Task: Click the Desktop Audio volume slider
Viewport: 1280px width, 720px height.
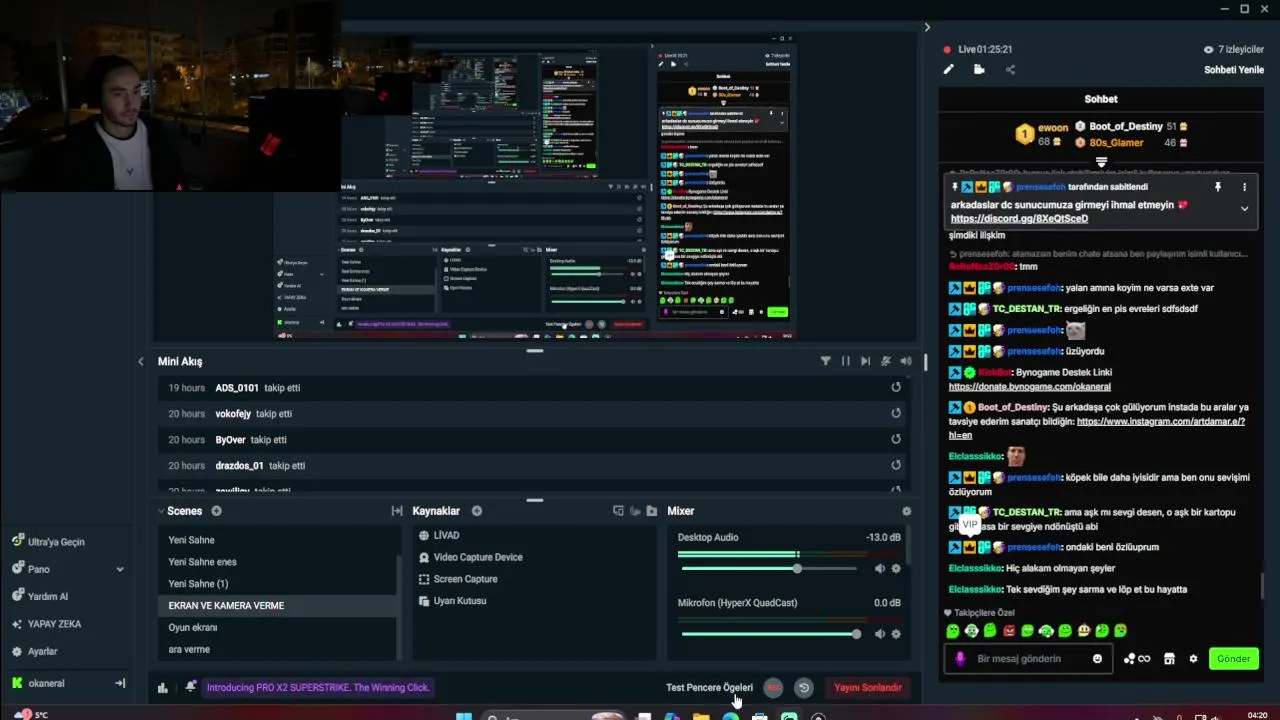Action: pos(768,569)
